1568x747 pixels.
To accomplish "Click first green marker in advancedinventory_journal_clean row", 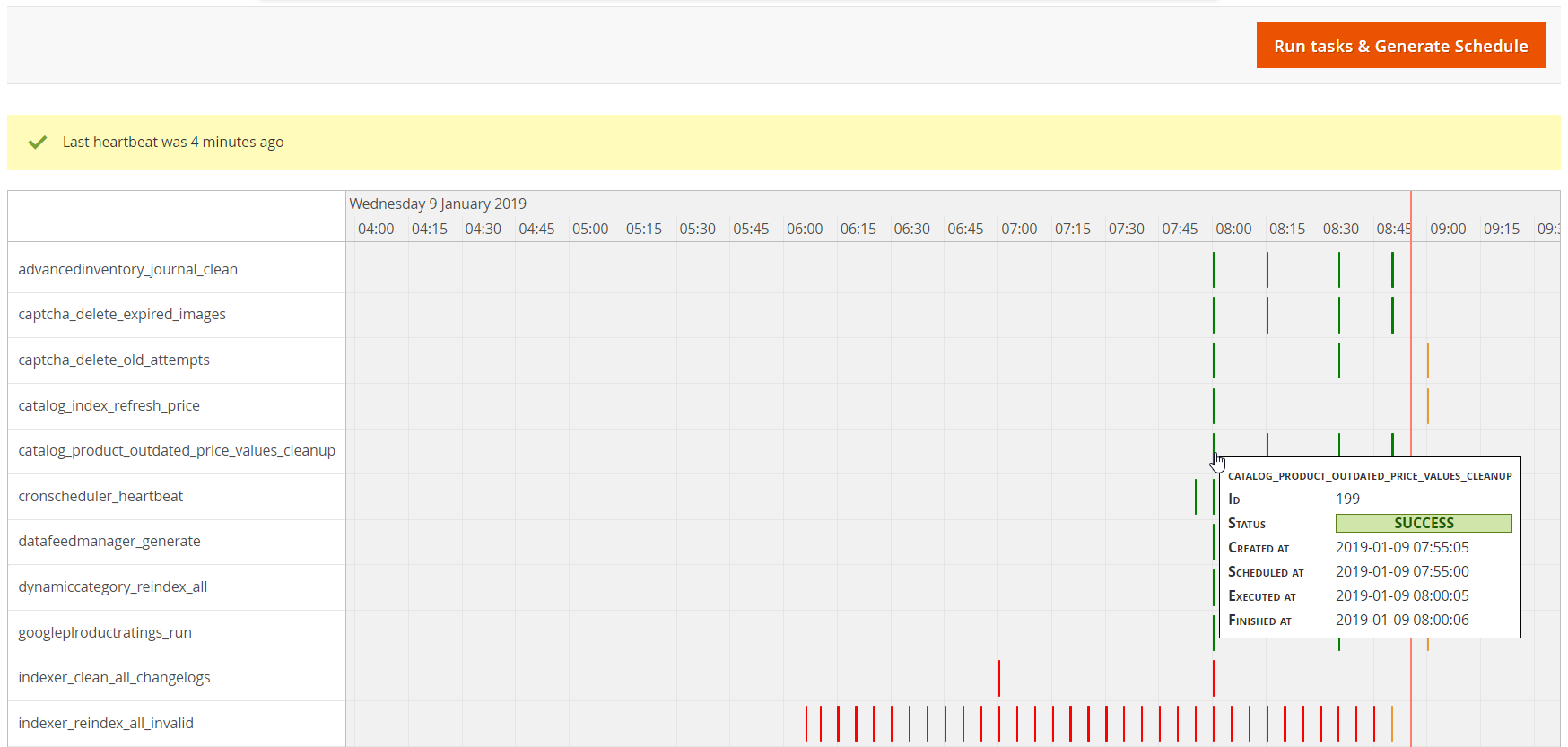I will [x=1214, y=270].
